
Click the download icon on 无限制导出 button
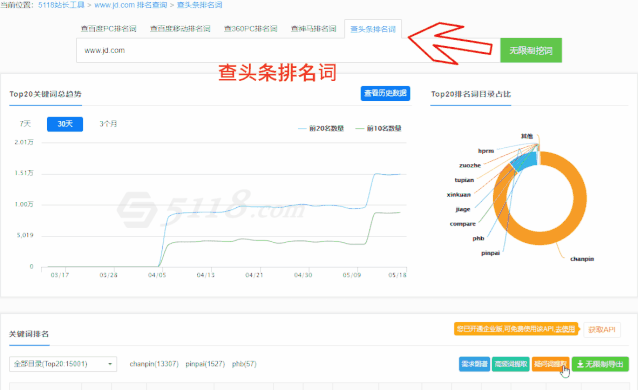tap(580, 364)
